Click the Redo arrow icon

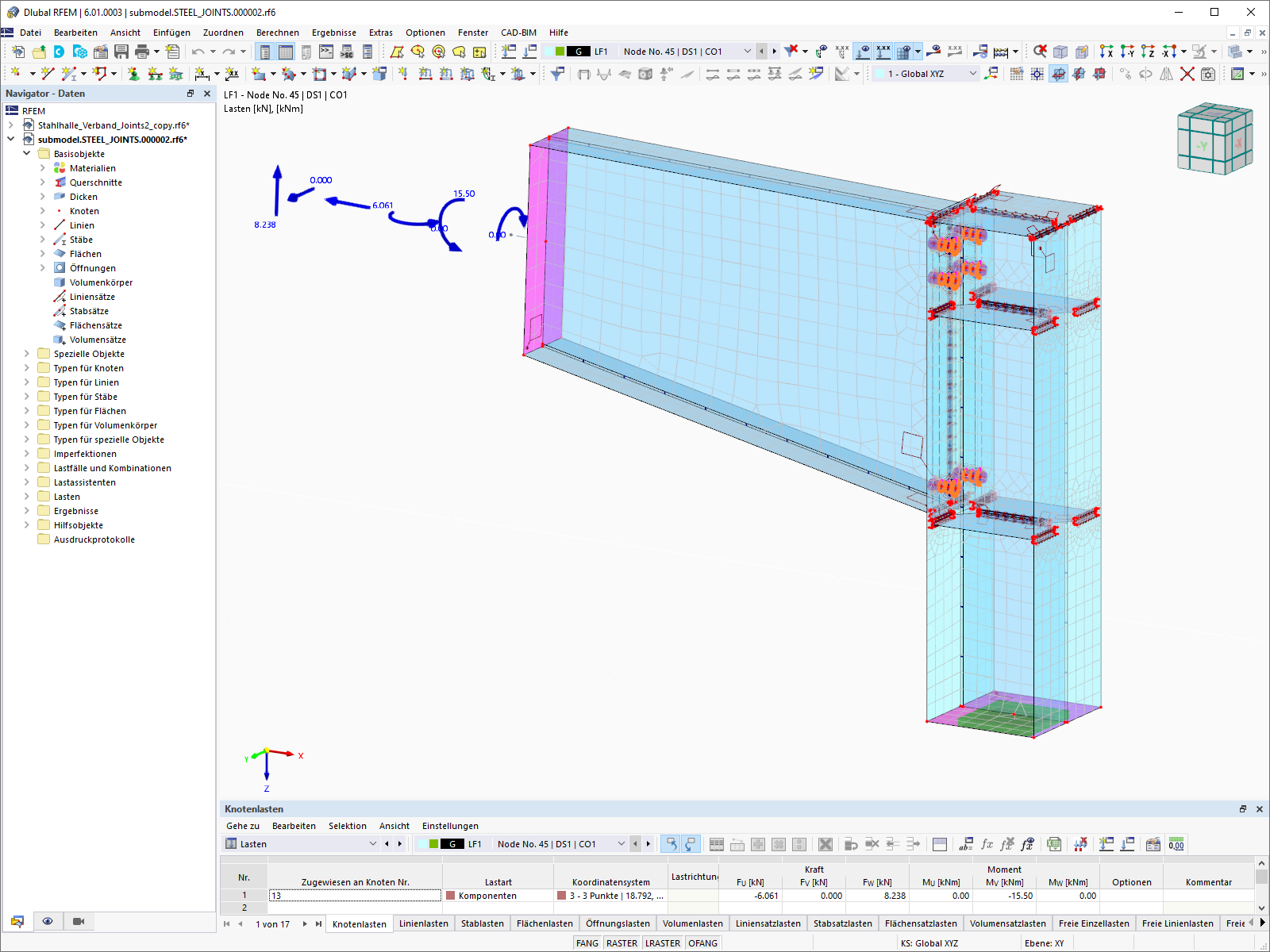229,52
